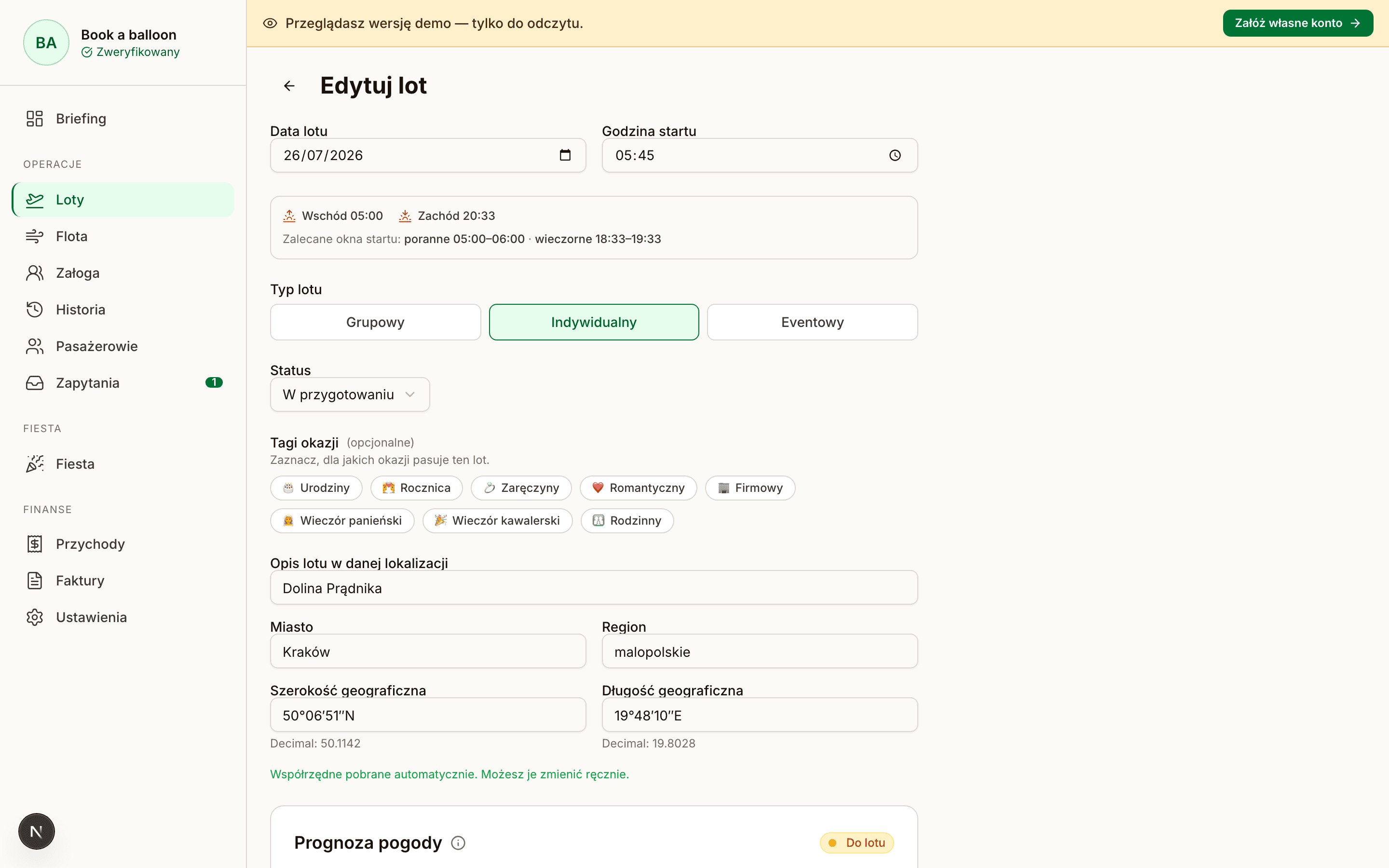Click the Ustawienia gear icon

tap(34, 618)
